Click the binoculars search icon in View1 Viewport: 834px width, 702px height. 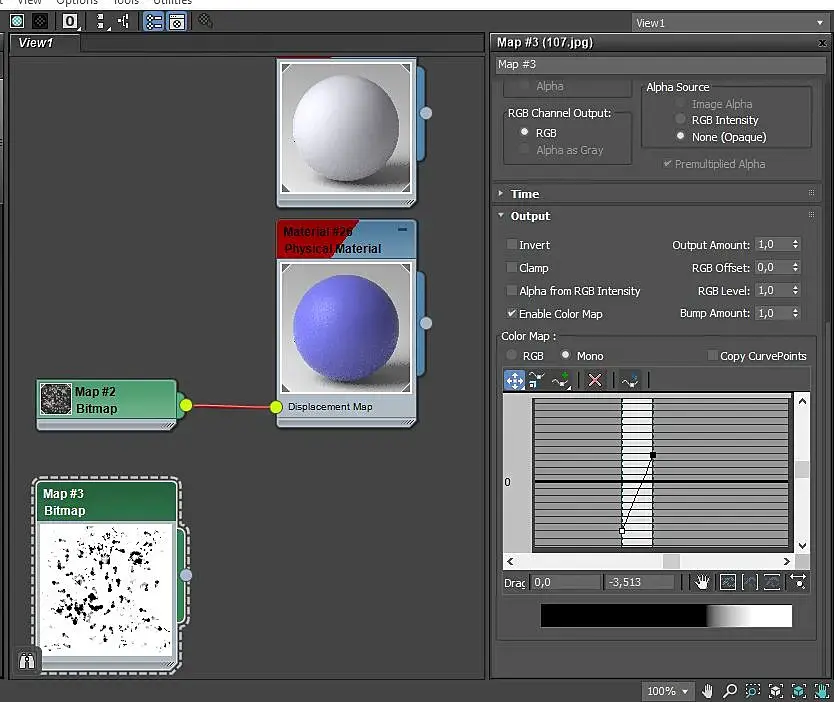(27, 661)
